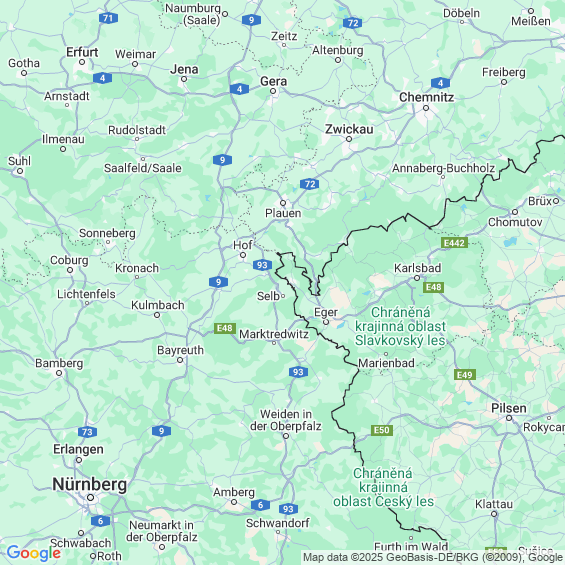565x565 pixels.
Task: Select the Weiden in der Oberpfalz label
Action: point(286,420)
